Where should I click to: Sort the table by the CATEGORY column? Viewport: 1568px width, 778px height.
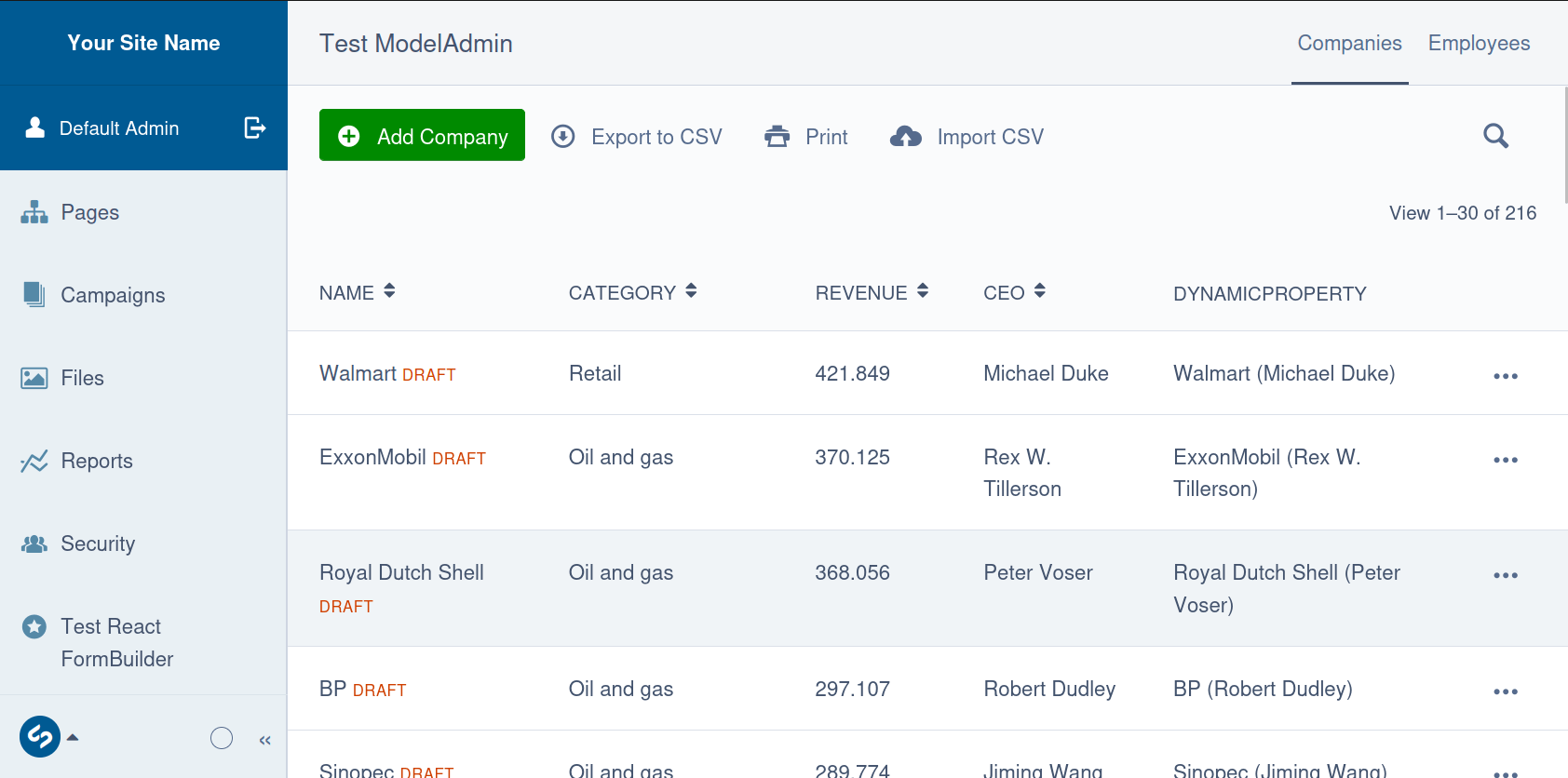[x=633, y=292]
